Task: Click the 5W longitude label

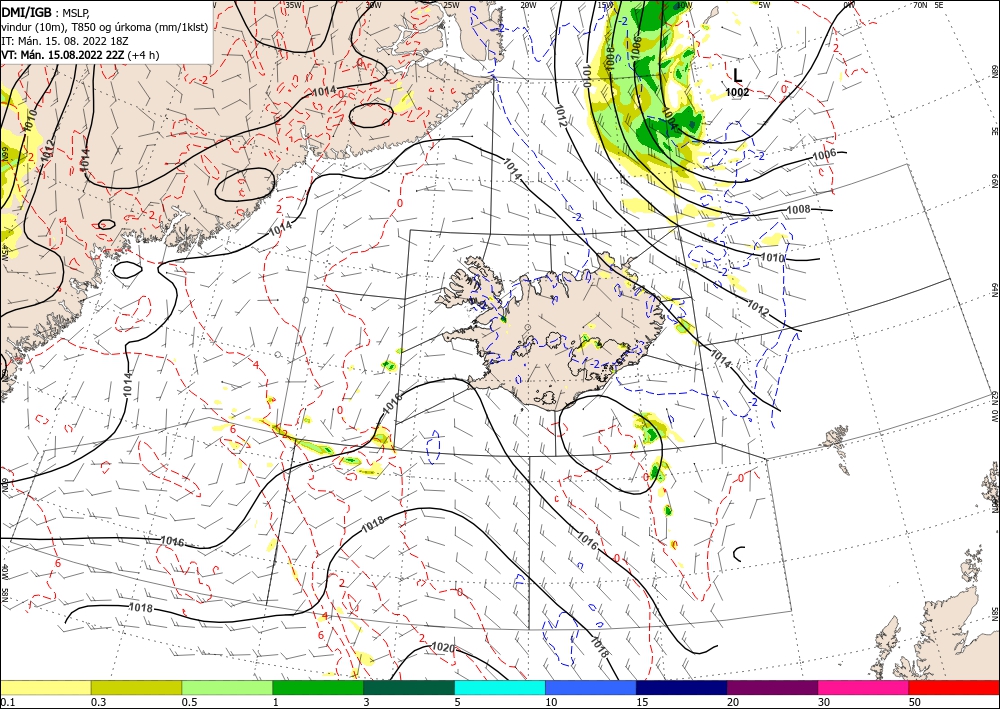Action: tap(764, 5)
